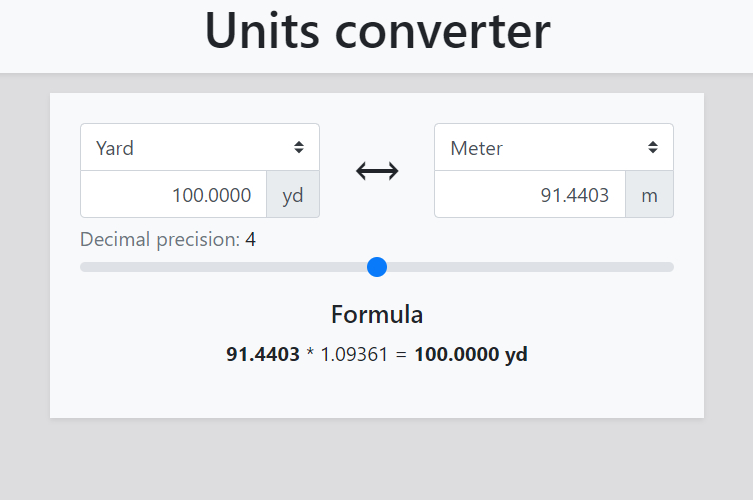This screenshot has width=753, height=500.
Task: Click the "yd" unit suffix box
Action: (x=293, y=195)
